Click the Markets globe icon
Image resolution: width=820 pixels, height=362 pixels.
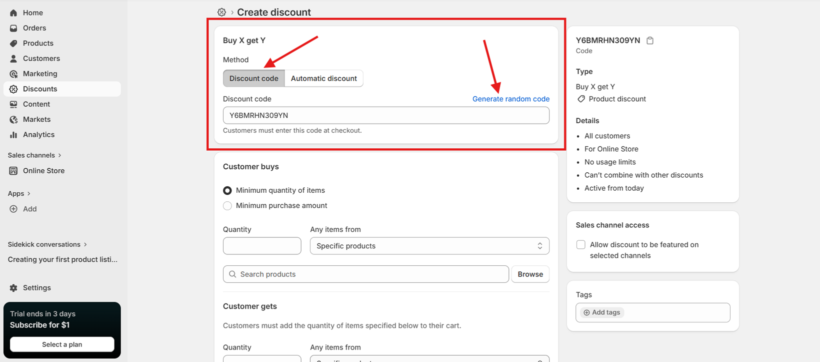[14, 119]
